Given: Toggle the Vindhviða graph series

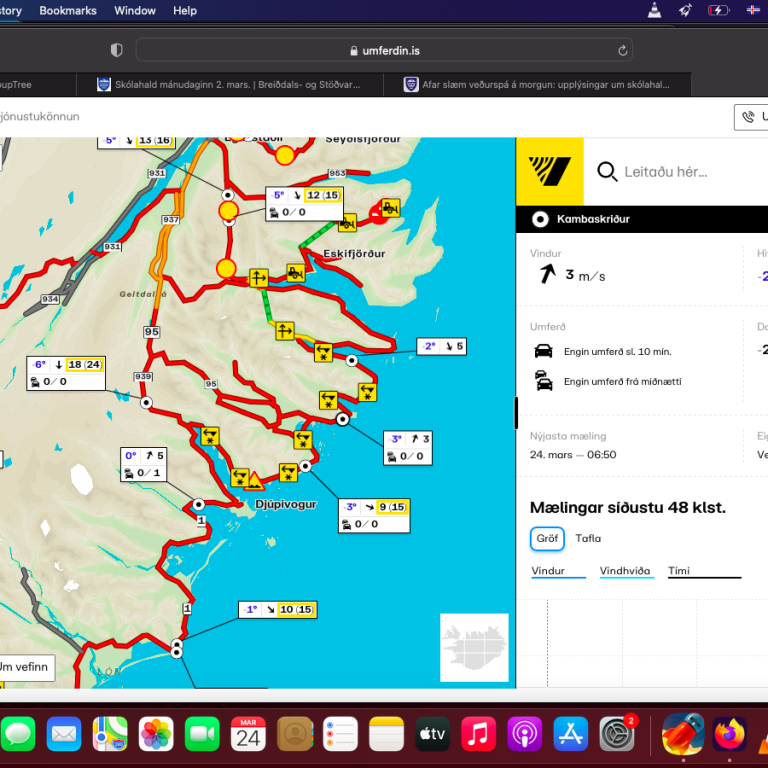Looking at the screenshot, I should (x=625, y=571).
